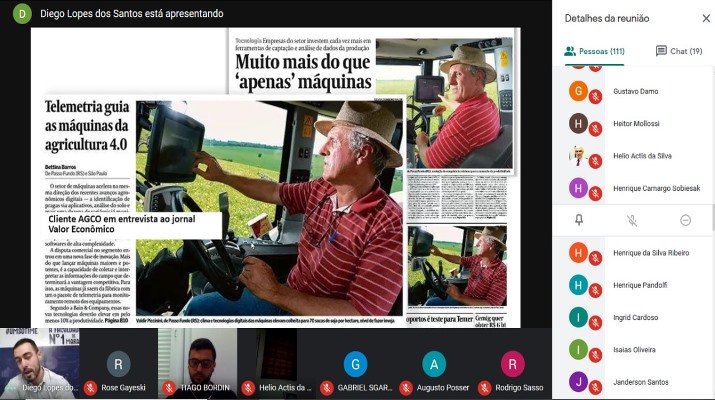Click Helio Actis da... video tile

pyautogui.click(x=276, y=364)
